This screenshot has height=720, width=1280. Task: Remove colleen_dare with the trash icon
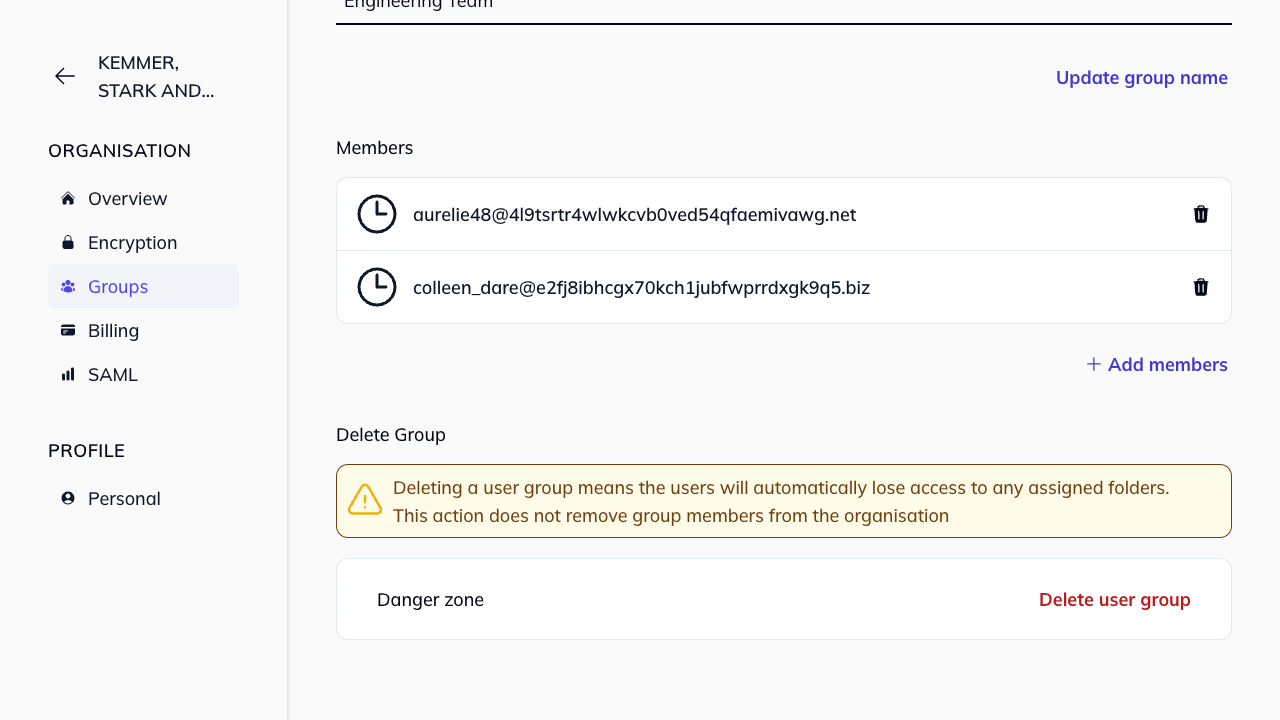pos(1201,287)
